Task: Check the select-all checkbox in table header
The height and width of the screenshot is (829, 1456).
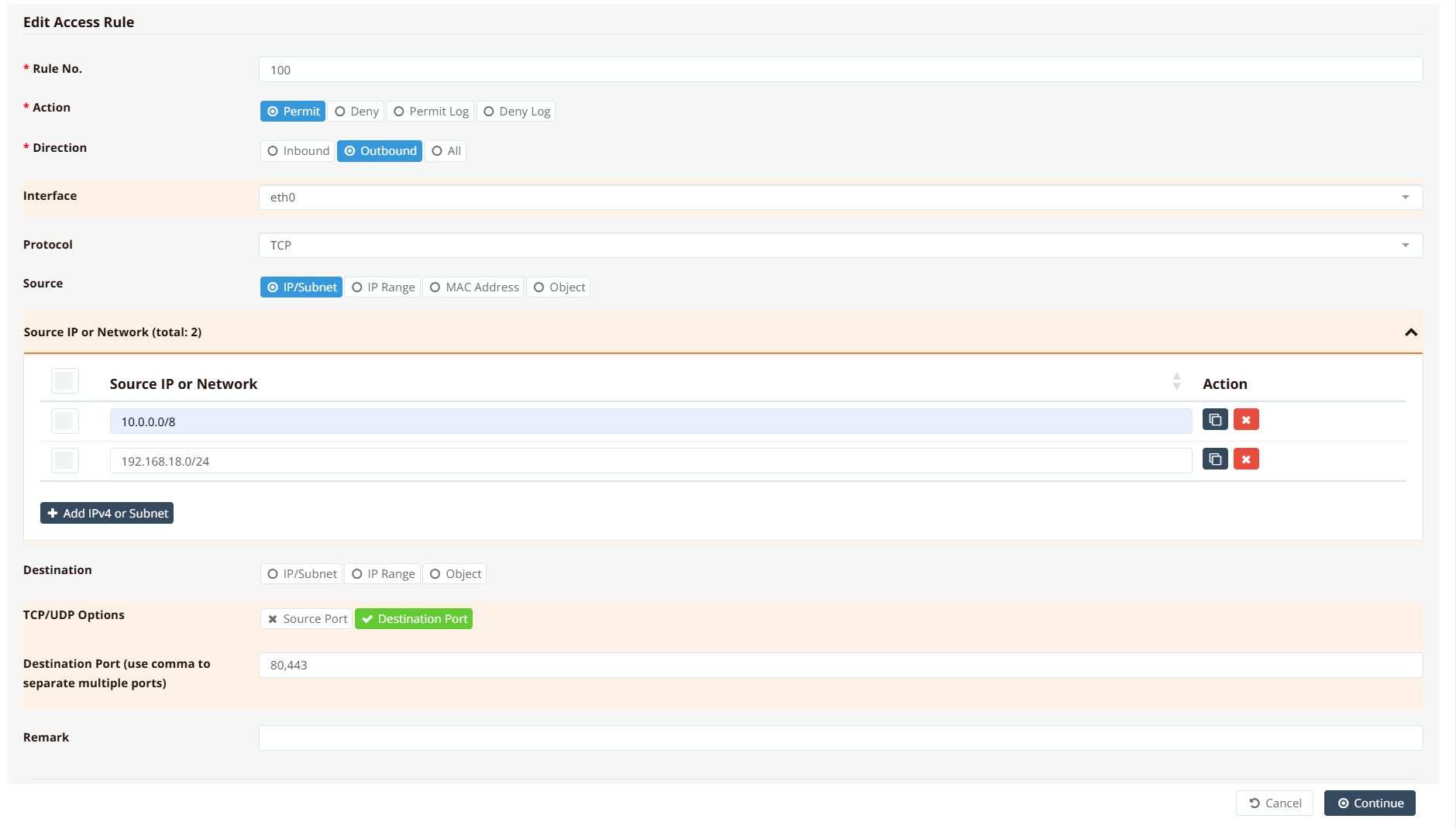Action: click(64, 381)
